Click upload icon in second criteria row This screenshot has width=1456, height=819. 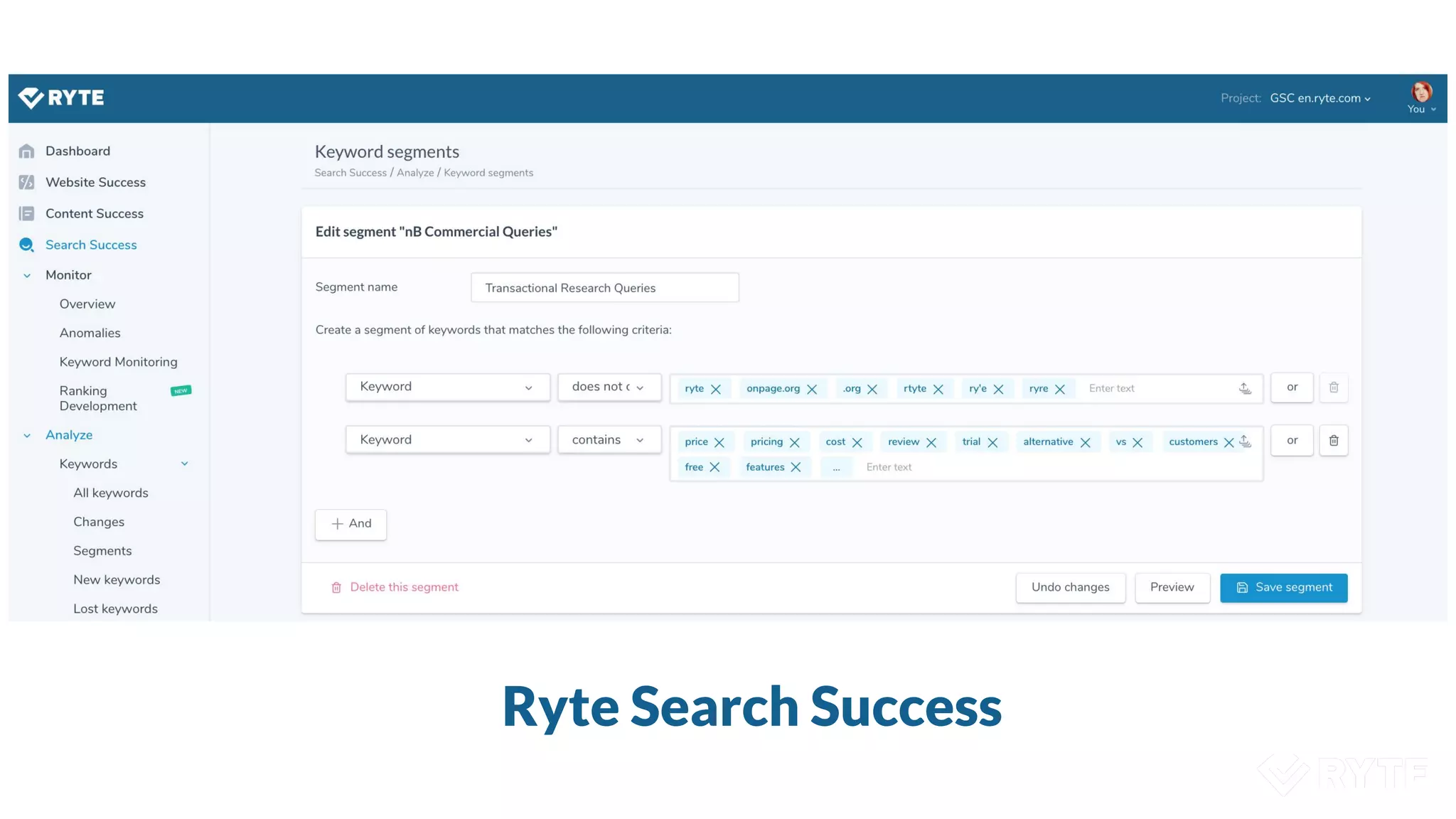(x=1245, y=441)
